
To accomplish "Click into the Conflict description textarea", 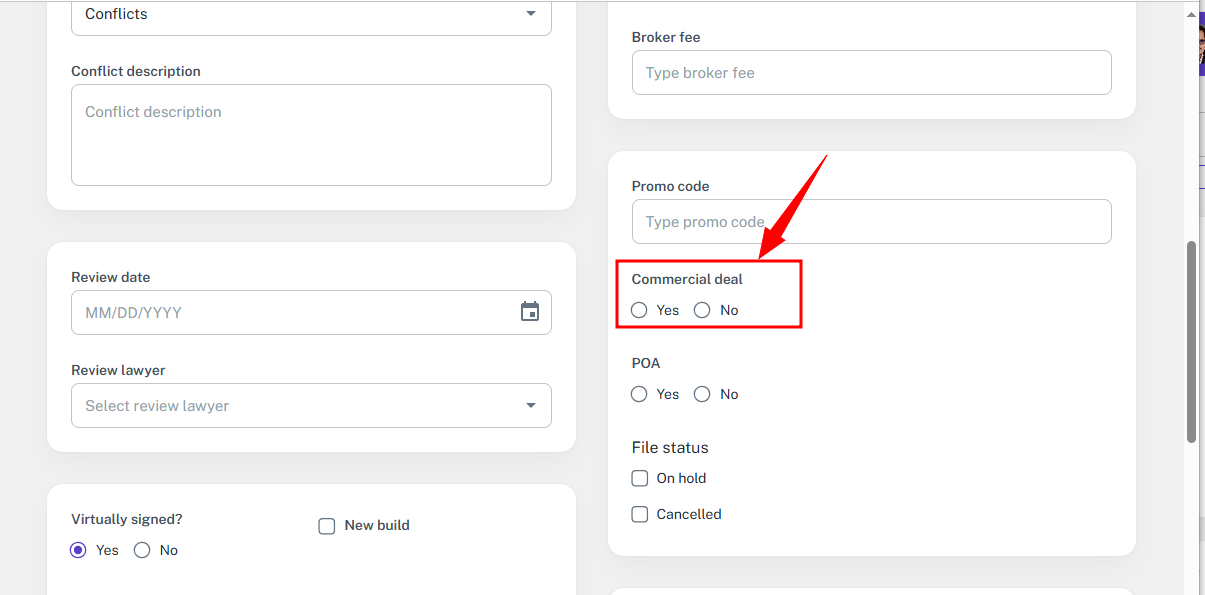I will point(311,135).
